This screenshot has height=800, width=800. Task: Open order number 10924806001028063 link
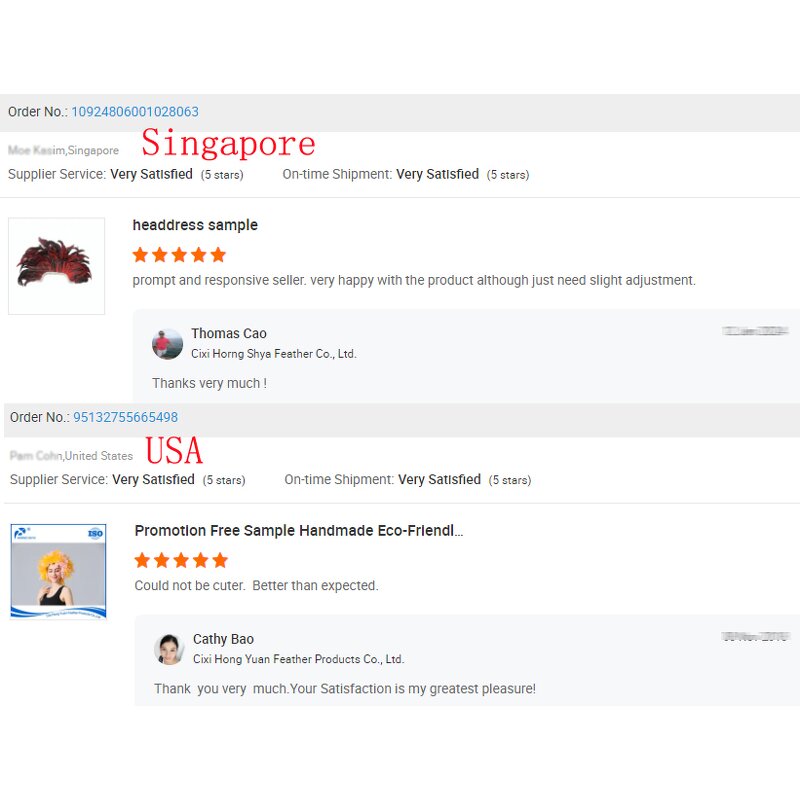[135, 112]
